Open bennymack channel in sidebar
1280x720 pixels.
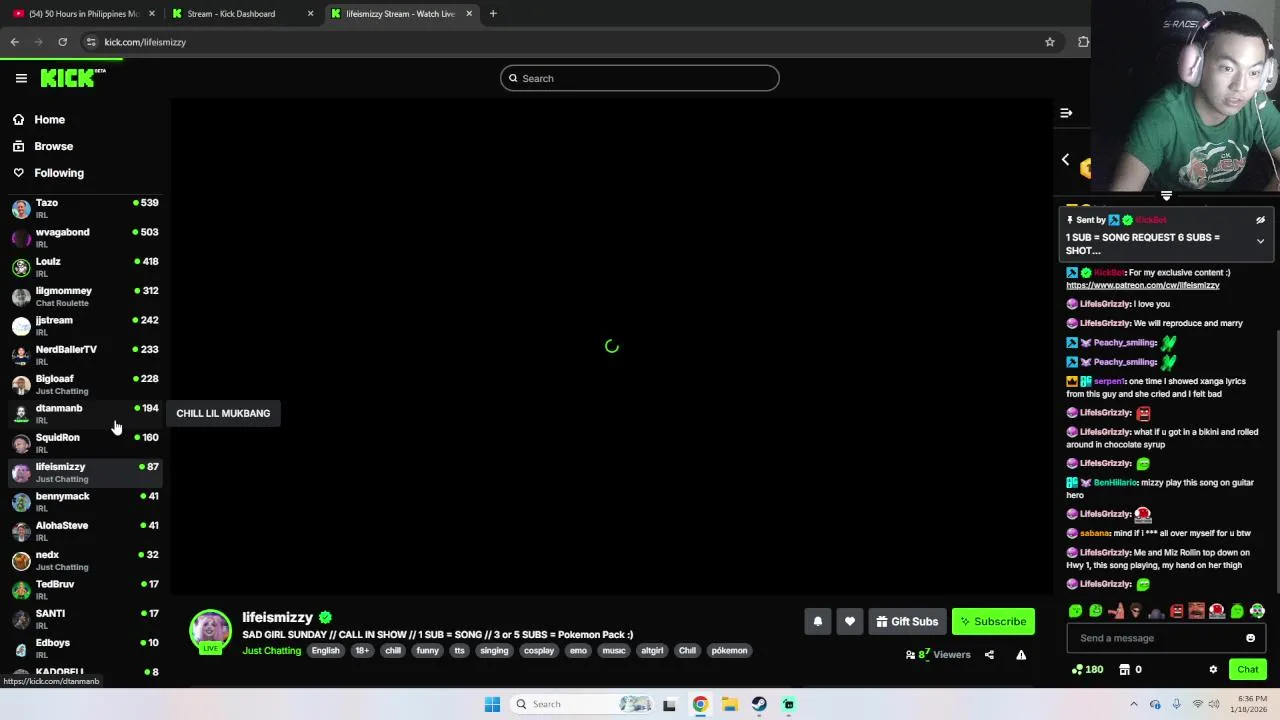pos(85,501)
